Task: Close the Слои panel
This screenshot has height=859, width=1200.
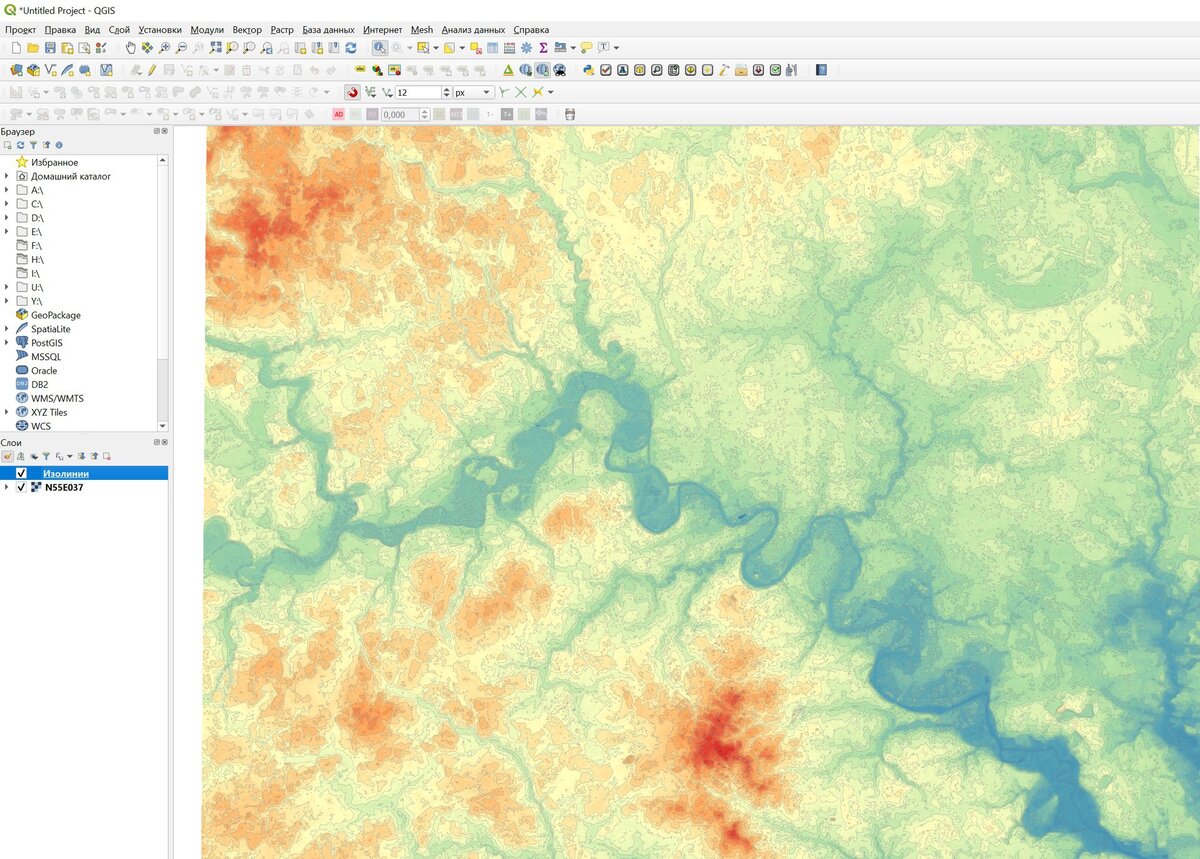Action: [165, 442]
